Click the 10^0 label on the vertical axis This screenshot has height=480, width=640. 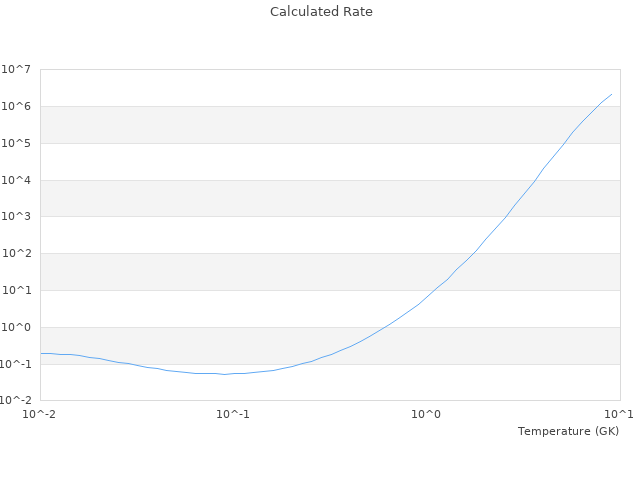[x=17, y=328]
